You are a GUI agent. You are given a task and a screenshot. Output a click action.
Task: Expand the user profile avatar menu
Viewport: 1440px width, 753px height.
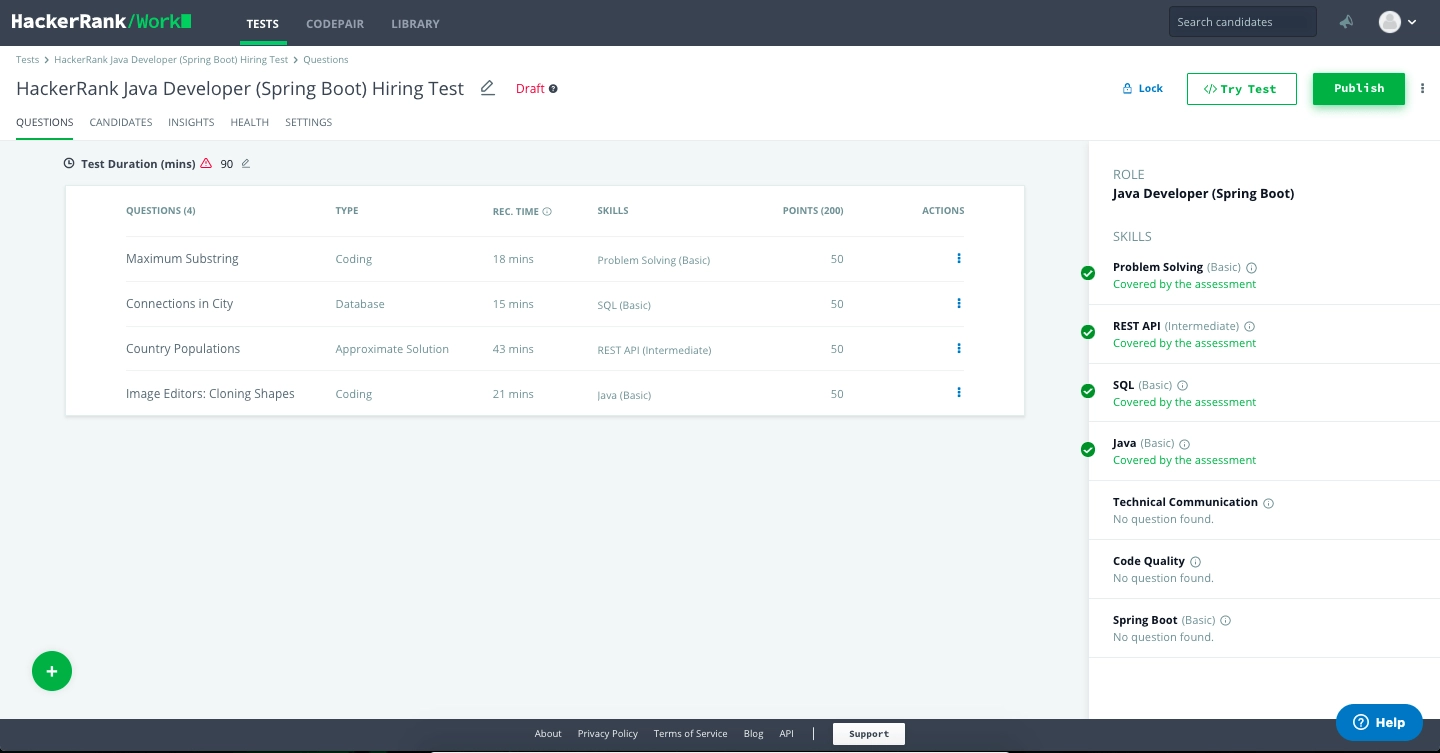(x=1397, y=22)
